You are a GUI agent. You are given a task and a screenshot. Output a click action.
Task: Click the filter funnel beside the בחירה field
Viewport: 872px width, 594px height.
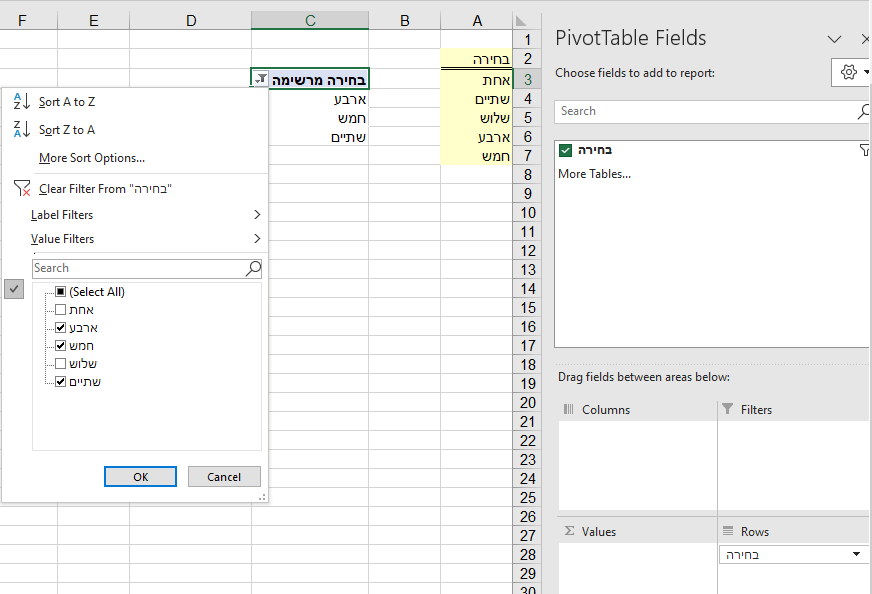(x=864, y=150)
